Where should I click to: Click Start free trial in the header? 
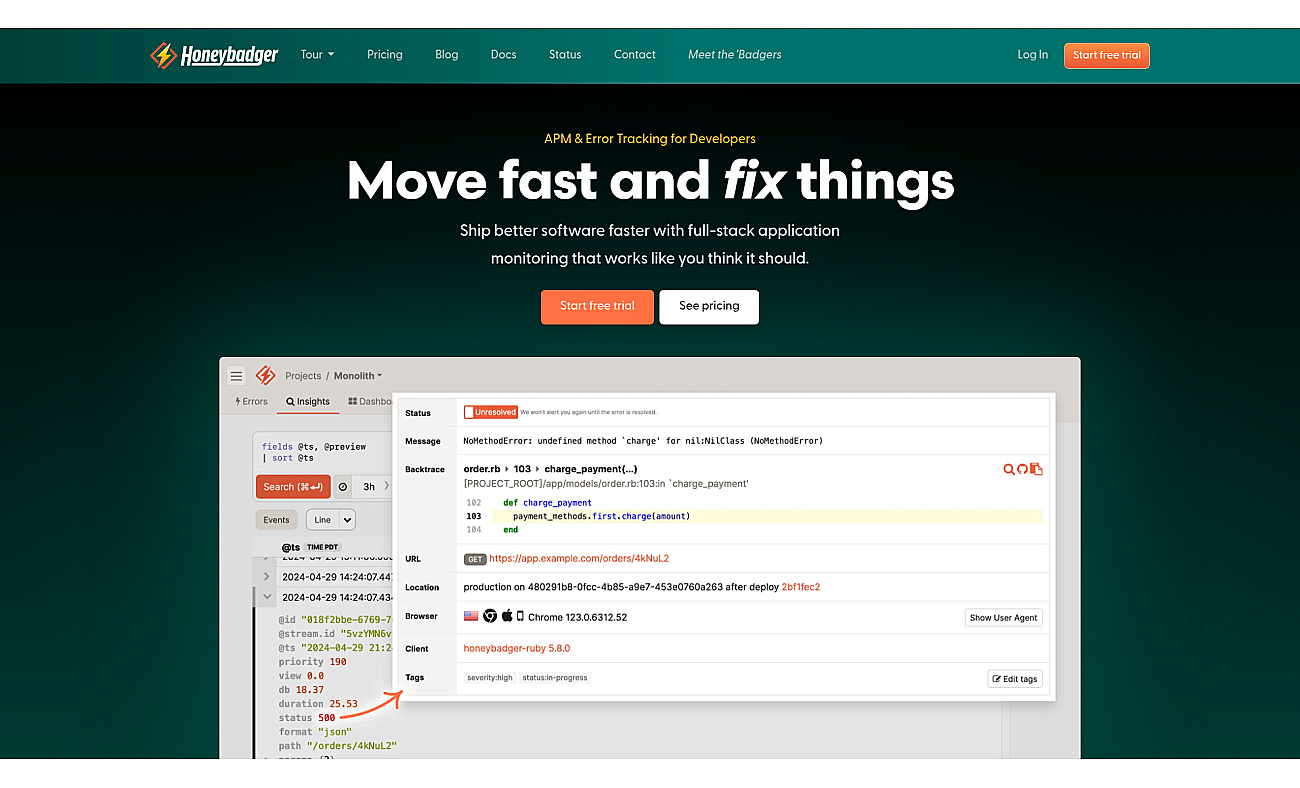coord(1107,56)
